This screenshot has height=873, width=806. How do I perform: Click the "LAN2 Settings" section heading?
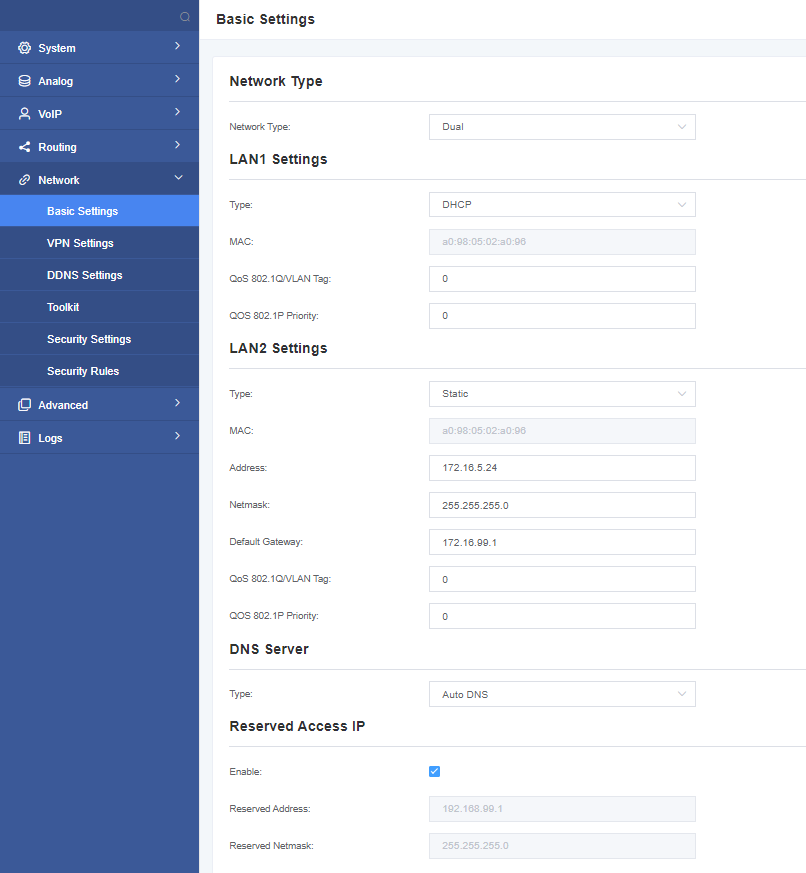[278, 349]
